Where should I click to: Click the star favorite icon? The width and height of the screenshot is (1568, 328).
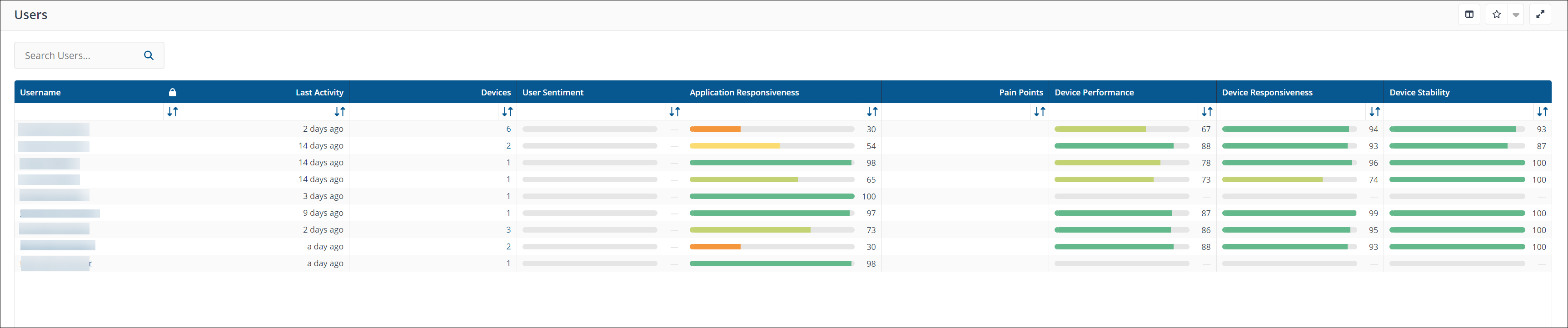1496,15
